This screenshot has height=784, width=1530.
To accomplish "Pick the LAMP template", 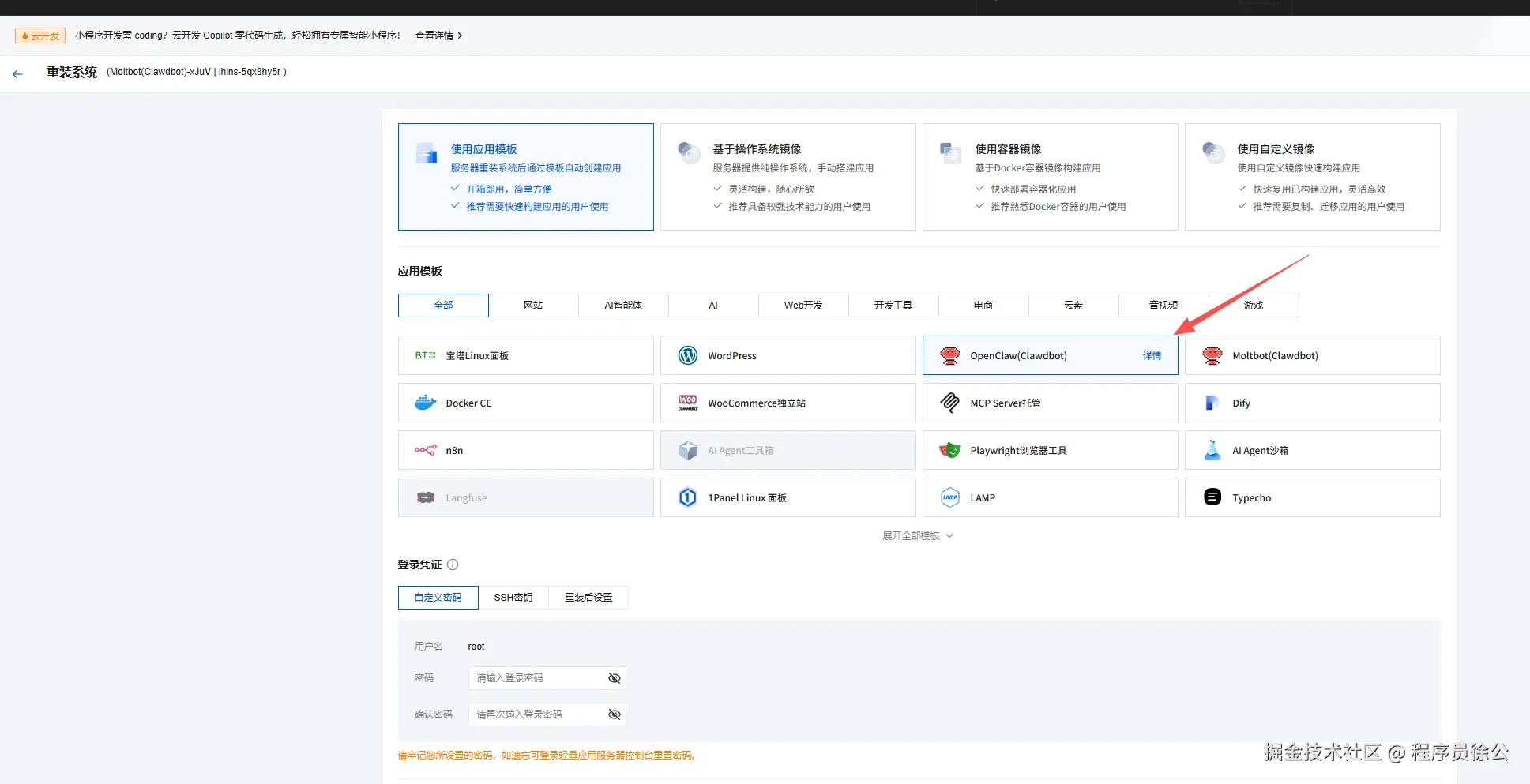I will (1051, 497).
